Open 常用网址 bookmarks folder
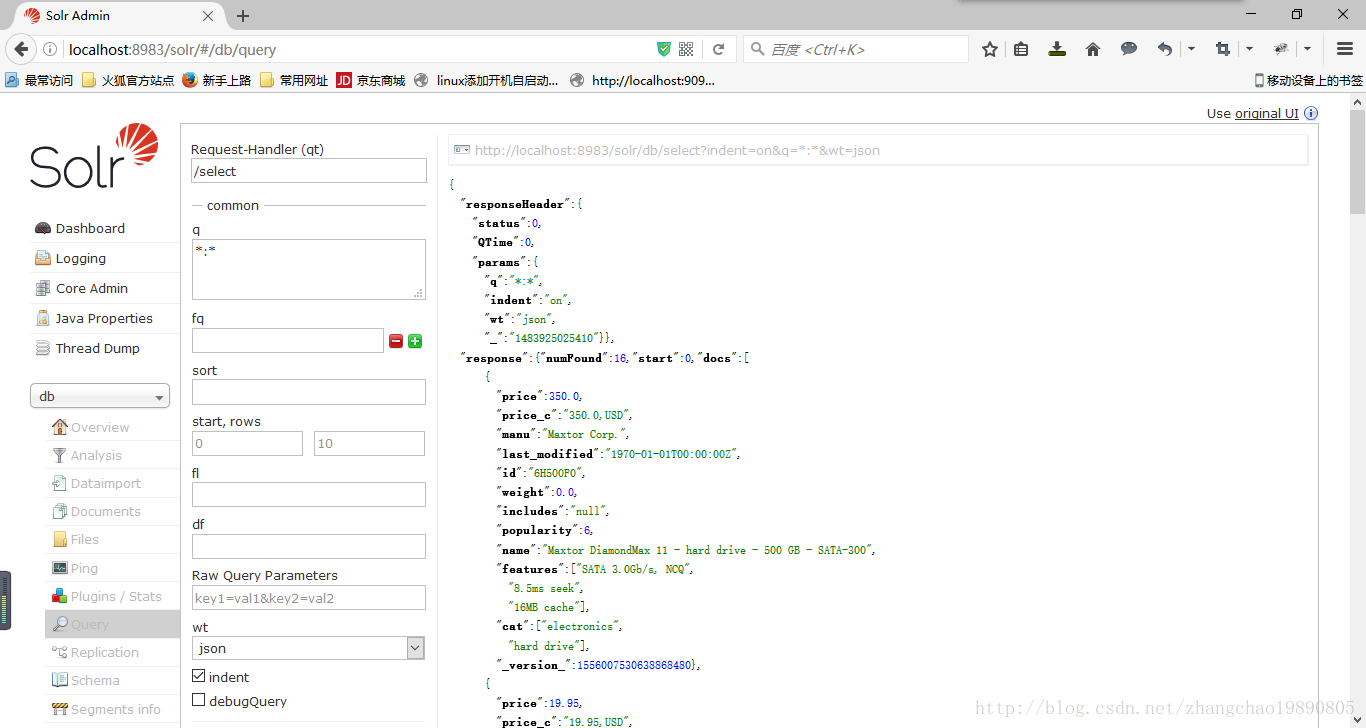The image size is (1366, 728). (x=294, y=80)
